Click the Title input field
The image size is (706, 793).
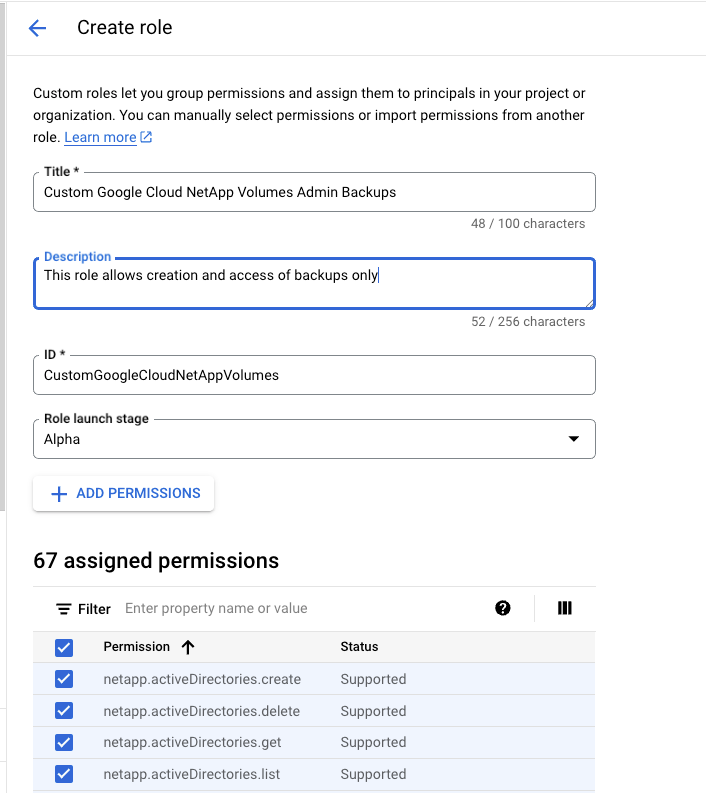pyautogui.click(x=314, y=192)
